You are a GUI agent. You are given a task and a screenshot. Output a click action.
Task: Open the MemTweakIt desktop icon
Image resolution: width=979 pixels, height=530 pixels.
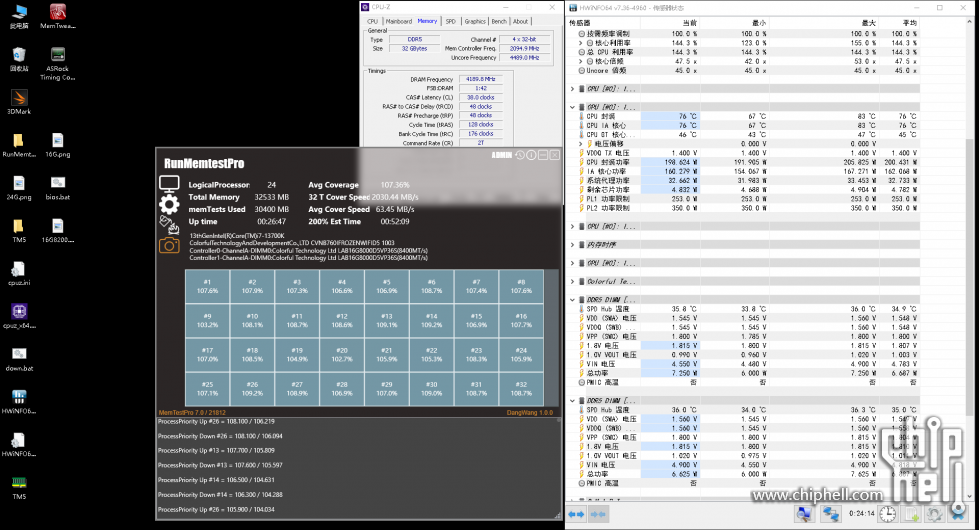click(57, 17)
